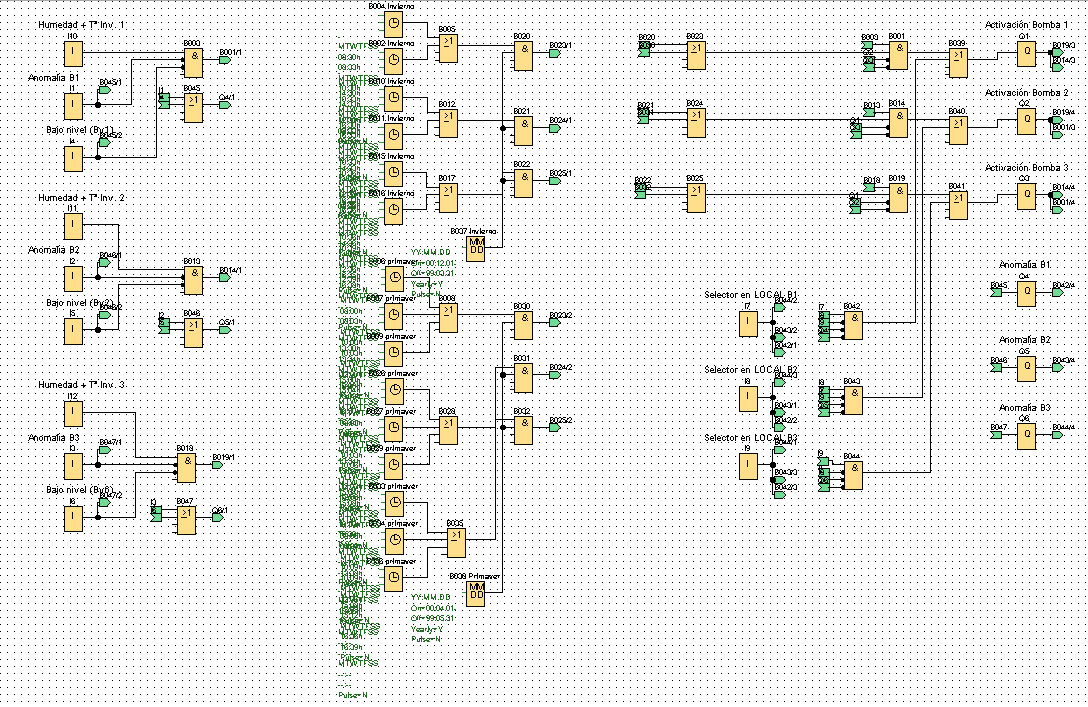The height and width of the screenshot is (707, 1088).
Task: Select the B023 OR block
Action: (x=696, y=55)
